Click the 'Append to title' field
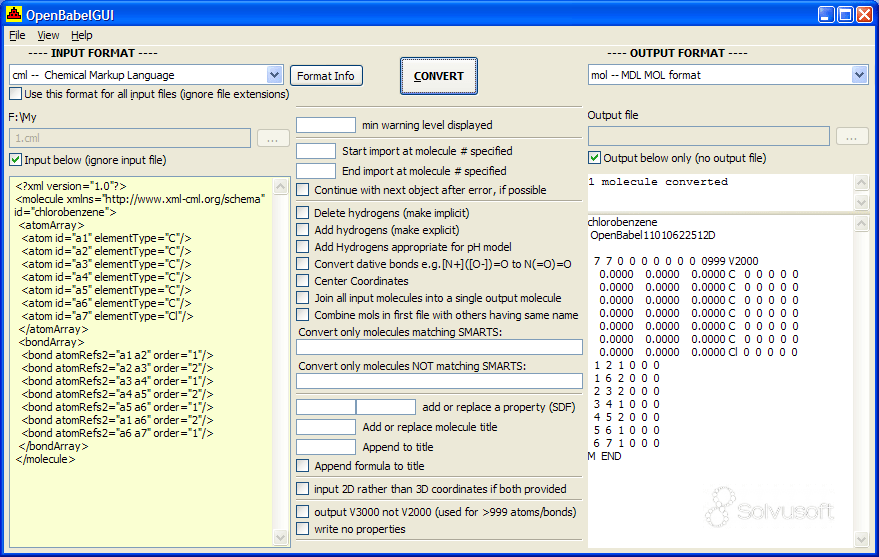Screen dimensions: 879x557 pyautogui.click(x=326, y=447)
